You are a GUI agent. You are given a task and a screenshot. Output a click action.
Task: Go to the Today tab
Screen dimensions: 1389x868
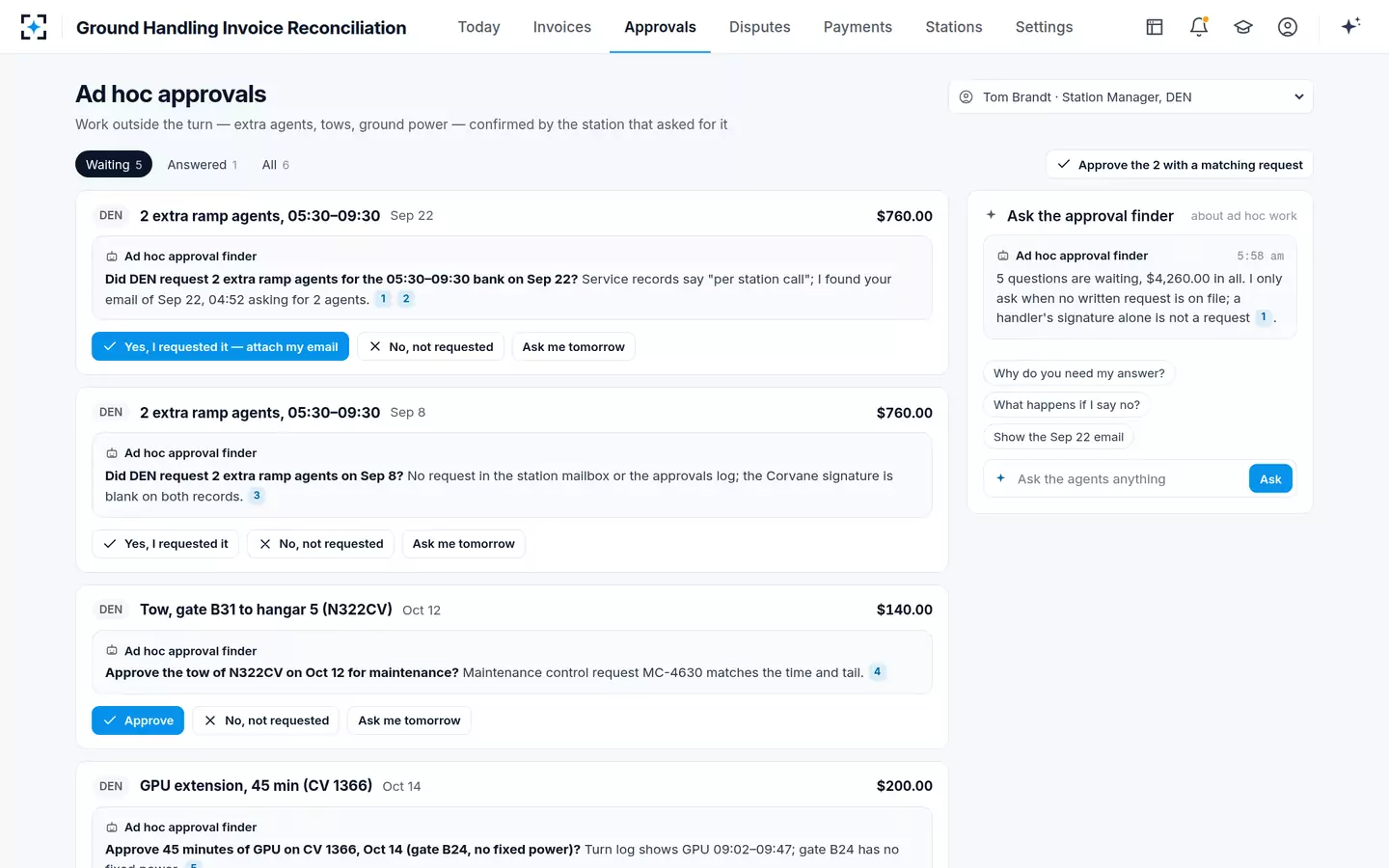[478, 27]
